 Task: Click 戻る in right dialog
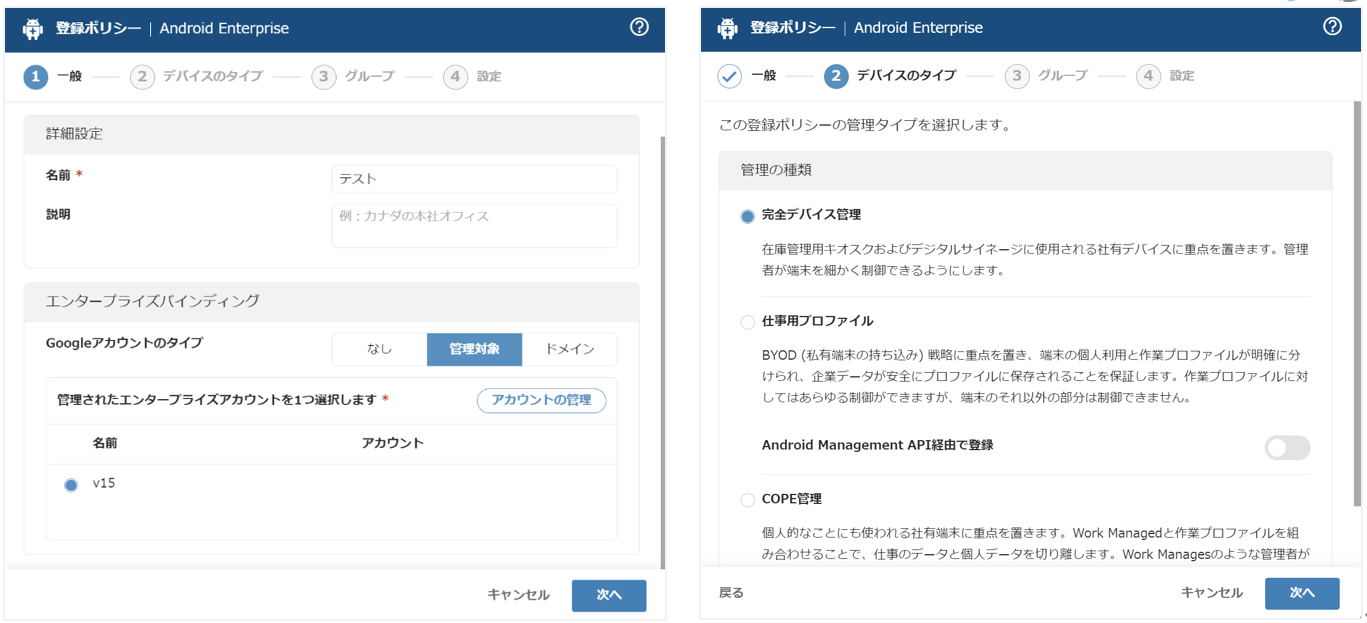[732, 593]
